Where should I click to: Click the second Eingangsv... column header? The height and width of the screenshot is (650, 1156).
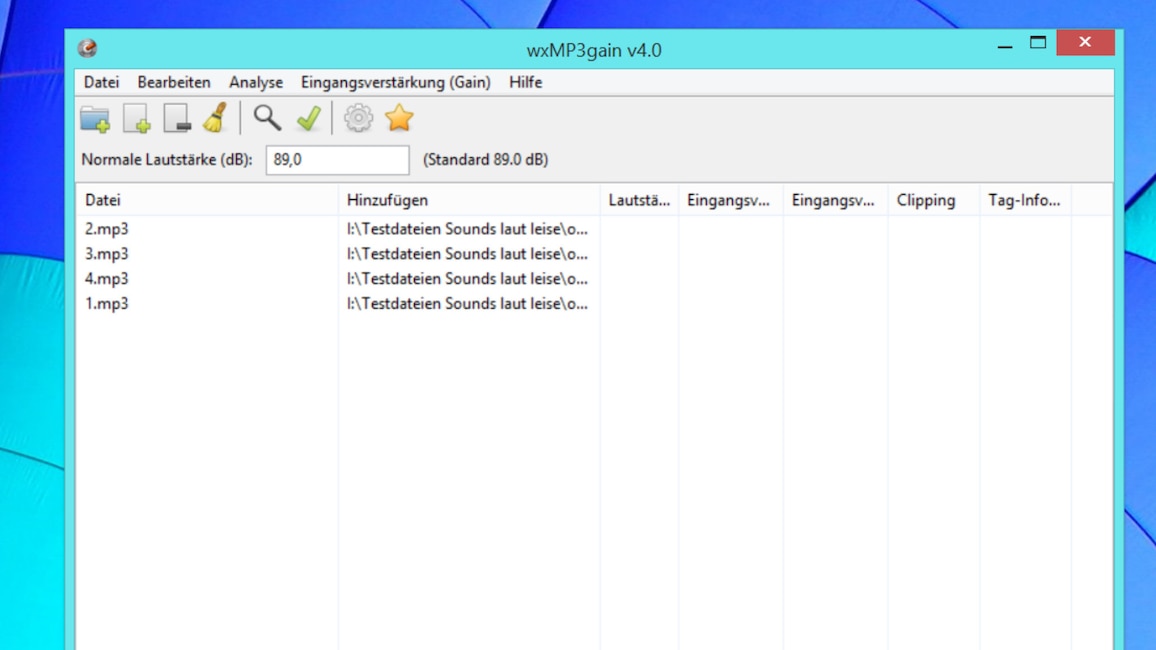coord(835,200)
